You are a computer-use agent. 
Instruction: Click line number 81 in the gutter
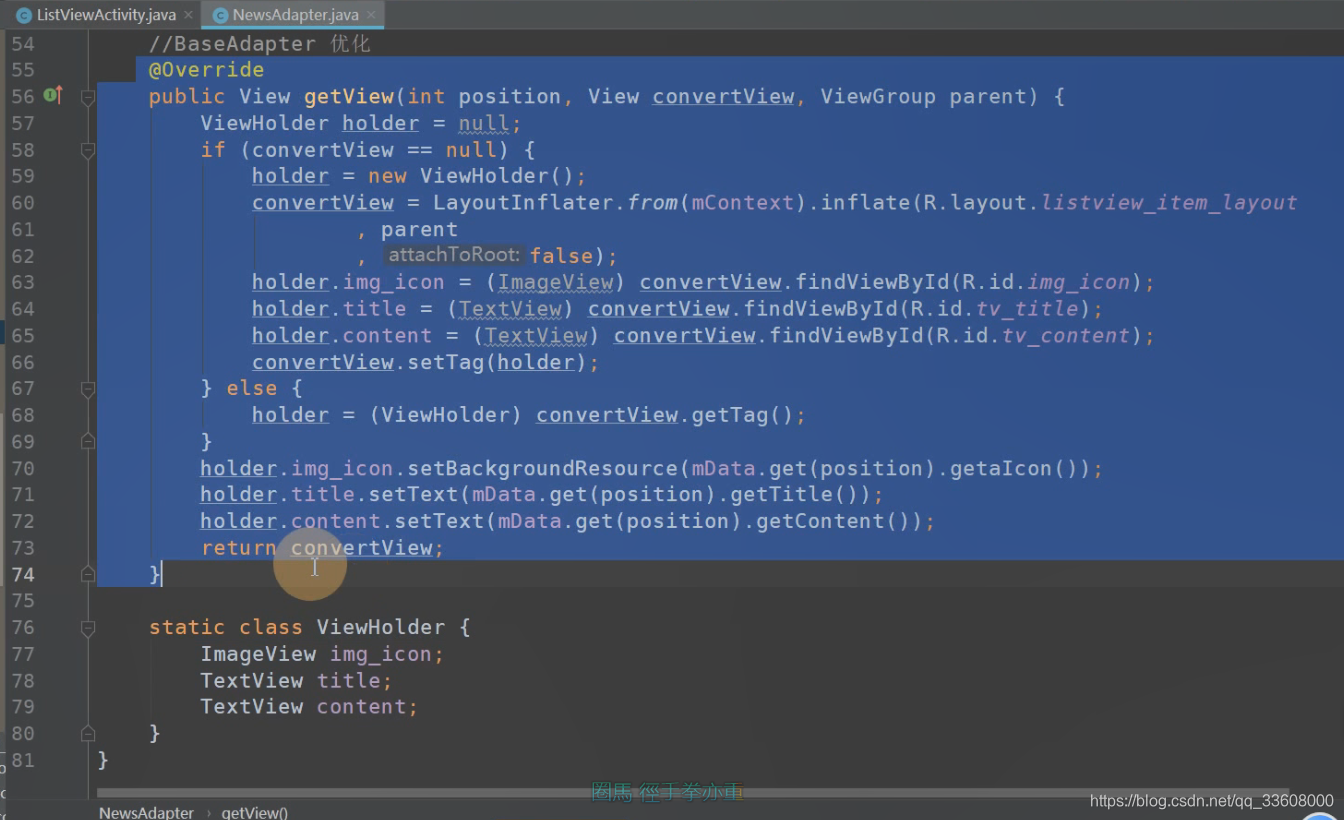pyautogui.click(x=23, y=759)
